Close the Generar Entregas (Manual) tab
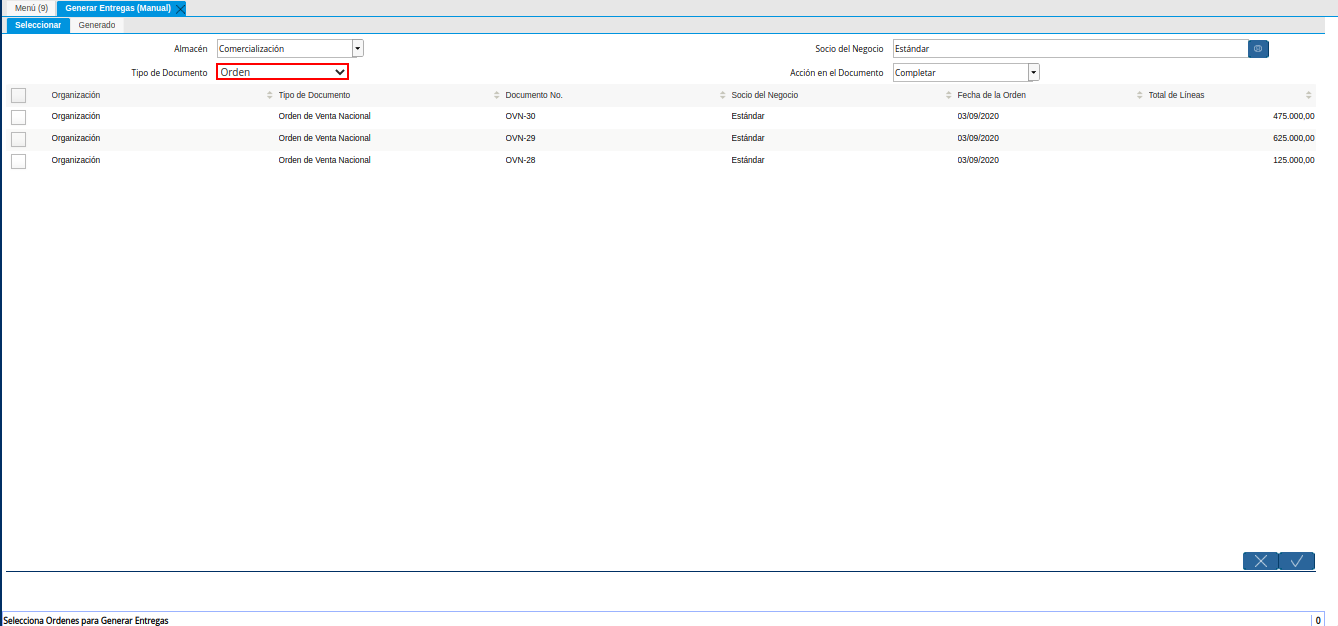This screenshot has width=1338, height=626. coord(180,8)
